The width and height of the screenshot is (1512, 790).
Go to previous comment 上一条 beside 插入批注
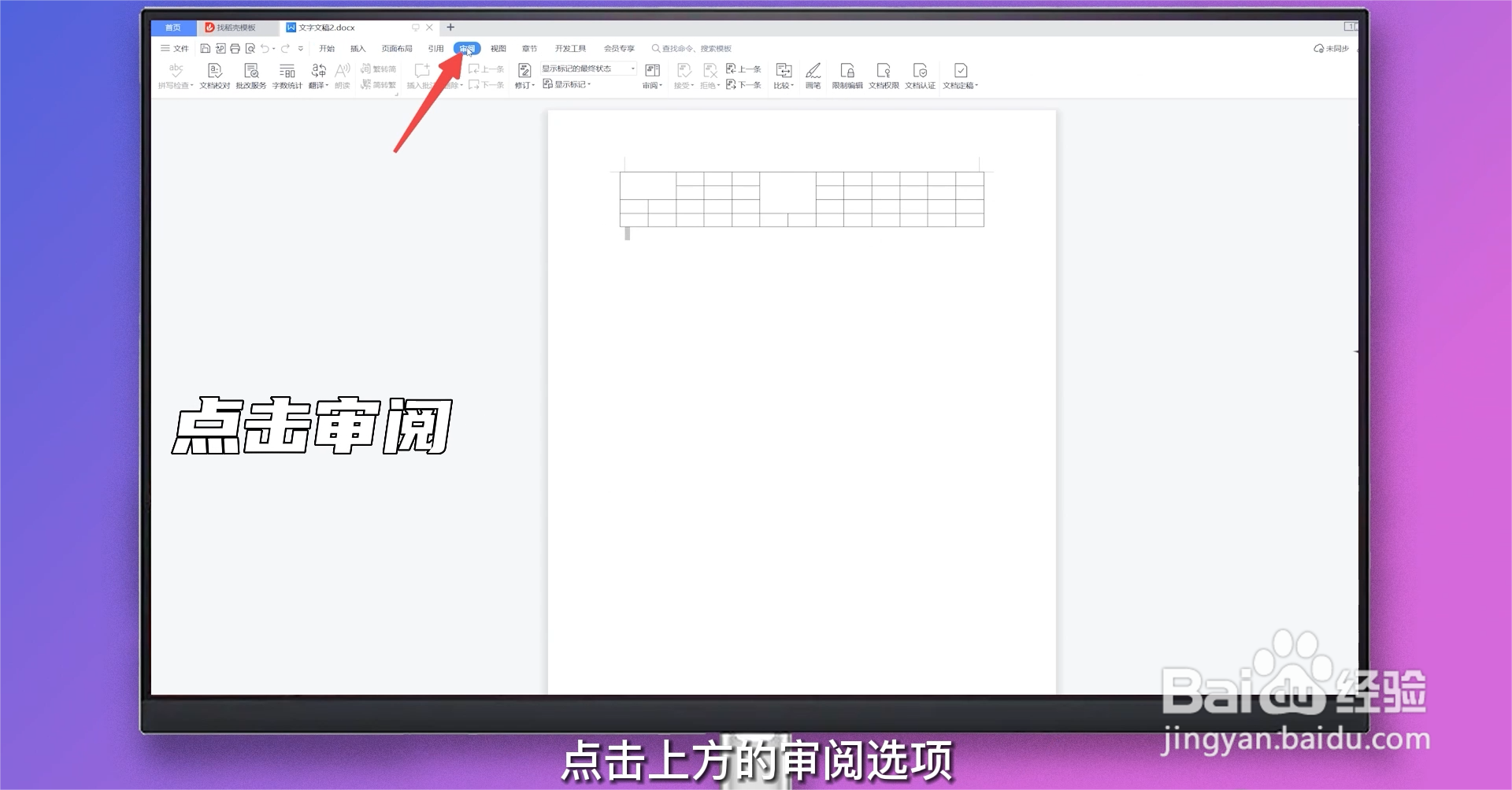(x=487, y=69)
